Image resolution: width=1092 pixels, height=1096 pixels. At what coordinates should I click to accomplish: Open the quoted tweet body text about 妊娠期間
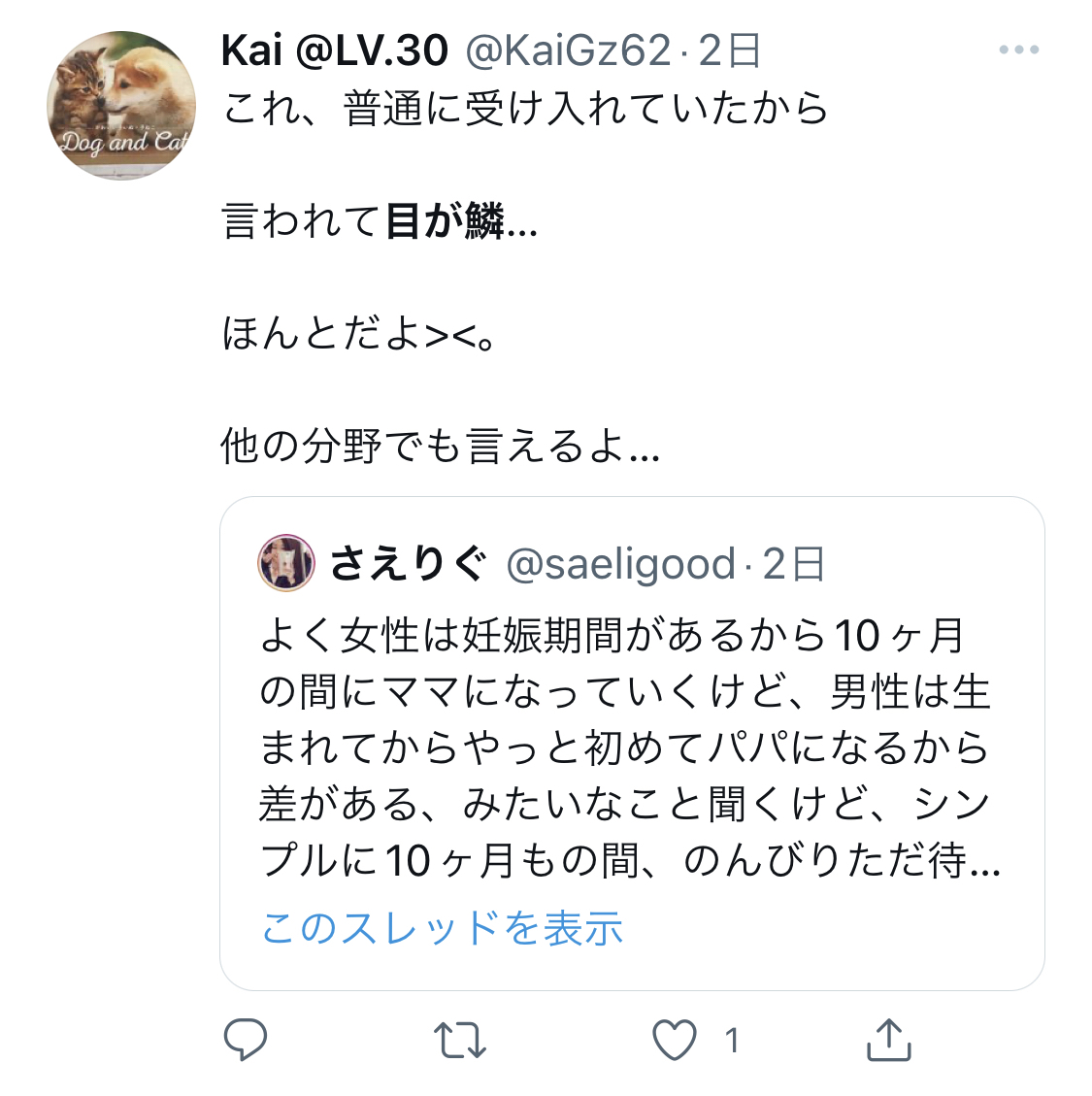(630, 747)
